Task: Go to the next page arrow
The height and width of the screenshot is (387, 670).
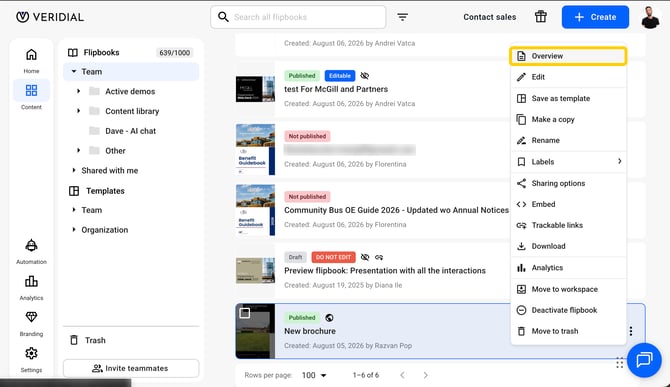Action: click(425, 375)
